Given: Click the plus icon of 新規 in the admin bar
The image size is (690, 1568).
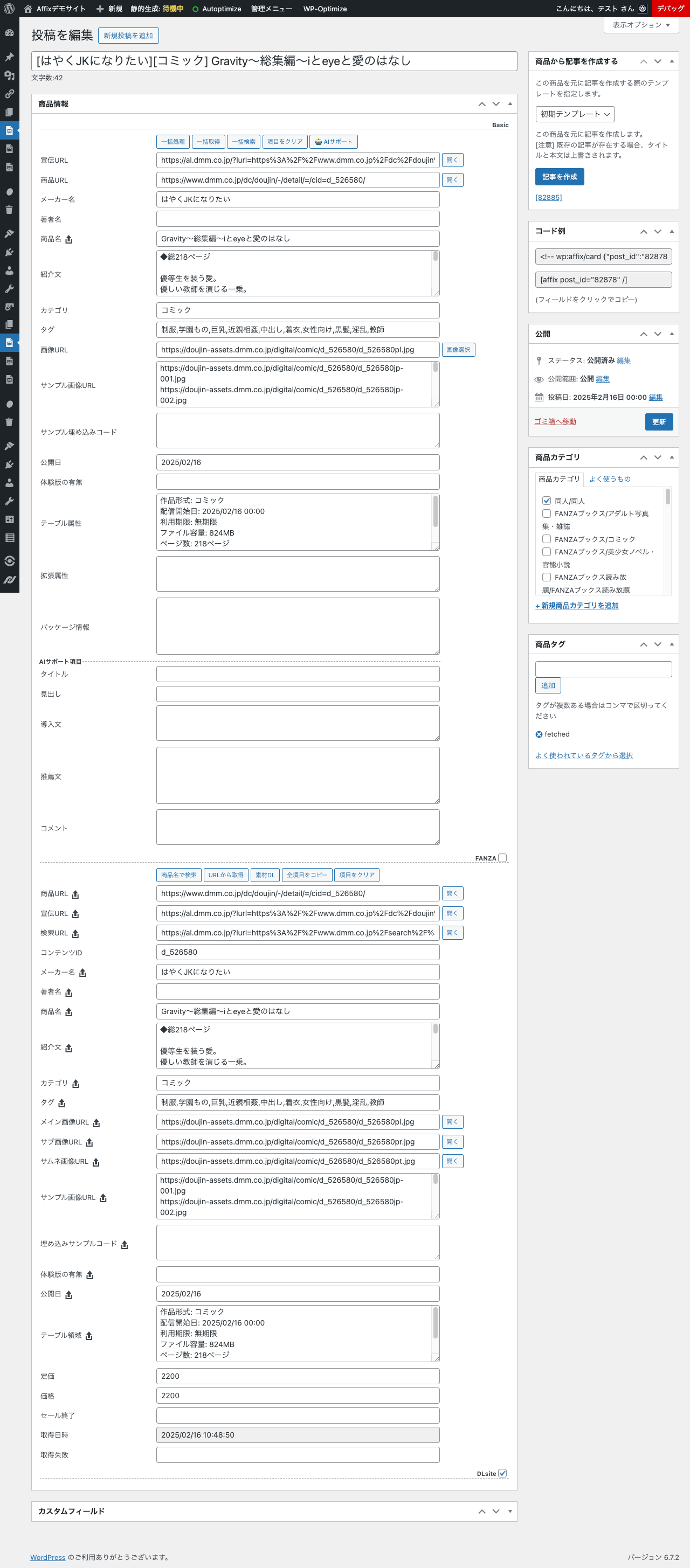Looking at the screenshot, I should 100,9.
